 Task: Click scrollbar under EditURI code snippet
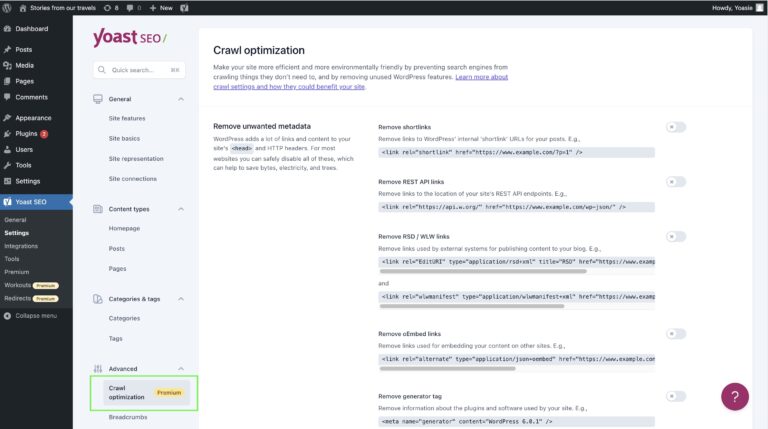click(483, 271)
